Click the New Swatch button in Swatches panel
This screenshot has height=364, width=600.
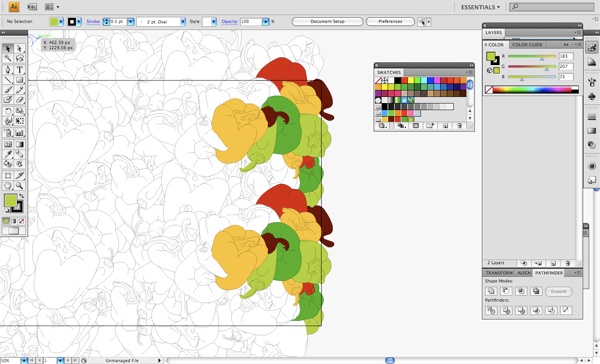[445, 126]
